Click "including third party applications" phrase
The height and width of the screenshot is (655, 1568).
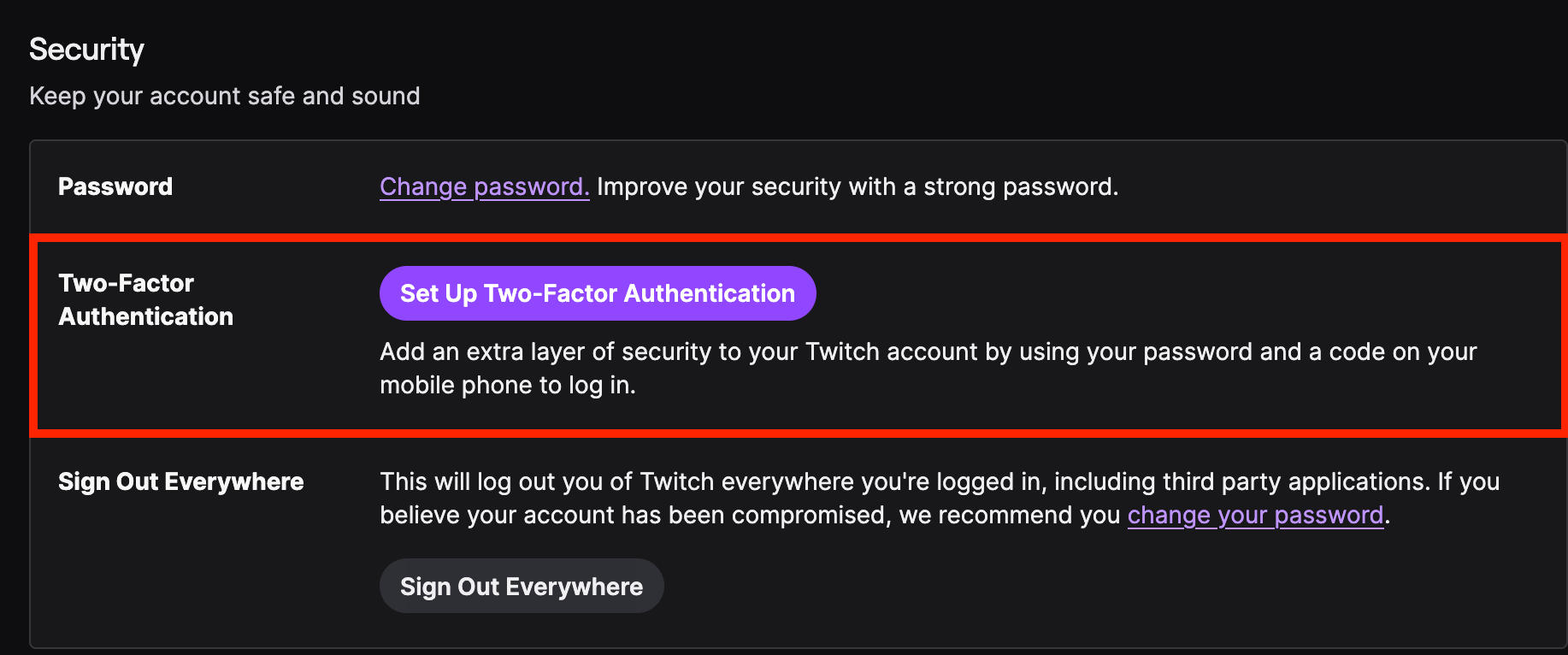pos(1241,481)
